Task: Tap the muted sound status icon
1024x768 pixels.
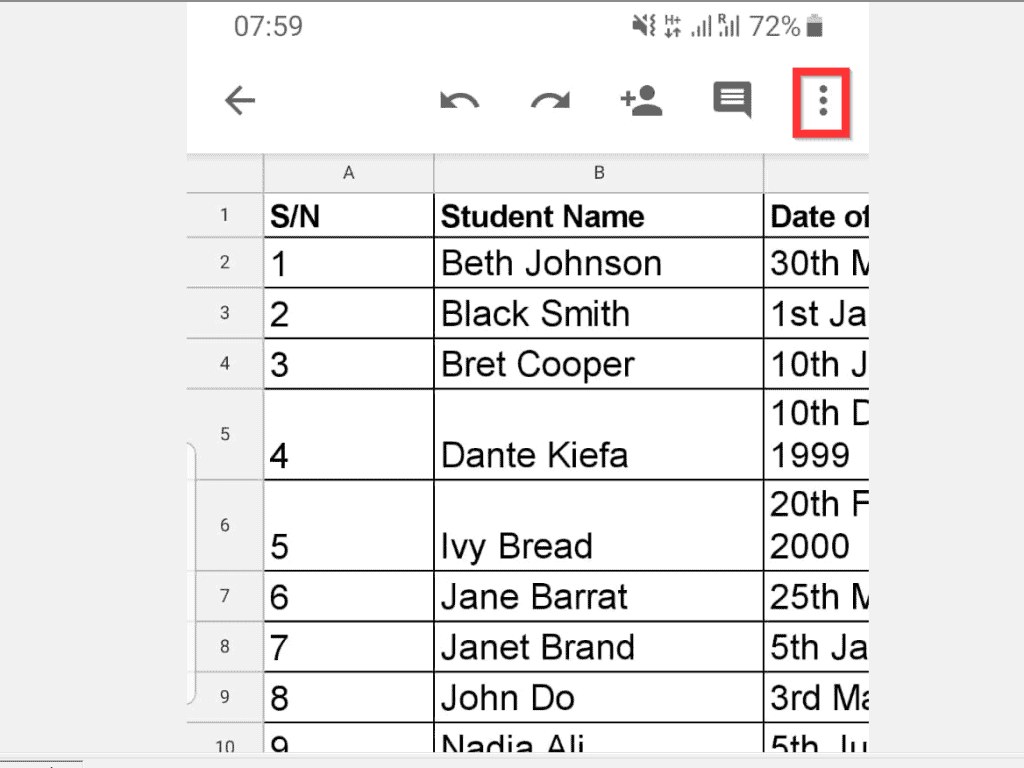Action: coord(644,26)
